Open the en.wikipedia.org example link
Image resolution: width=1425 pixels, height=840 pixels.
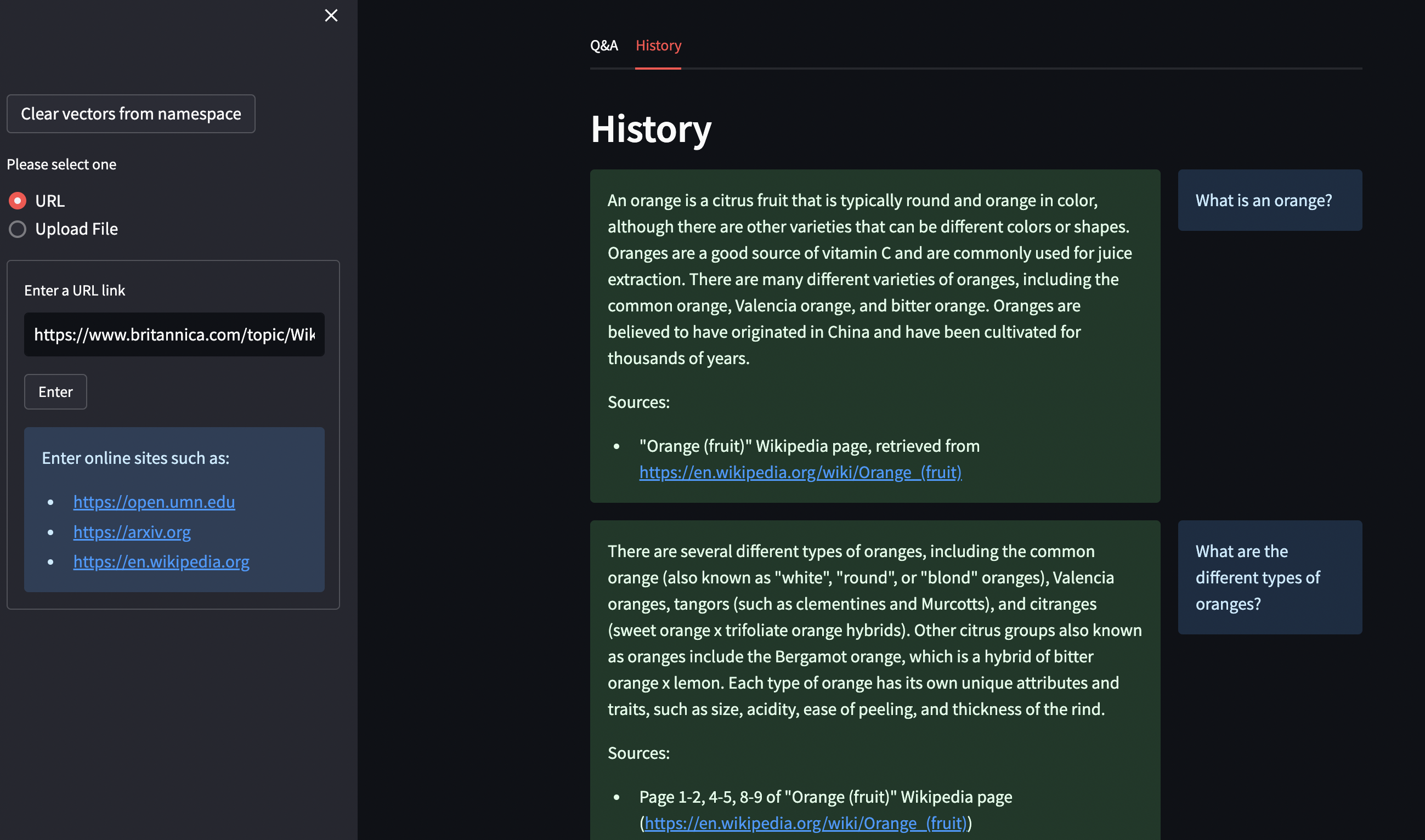point(161,561)
